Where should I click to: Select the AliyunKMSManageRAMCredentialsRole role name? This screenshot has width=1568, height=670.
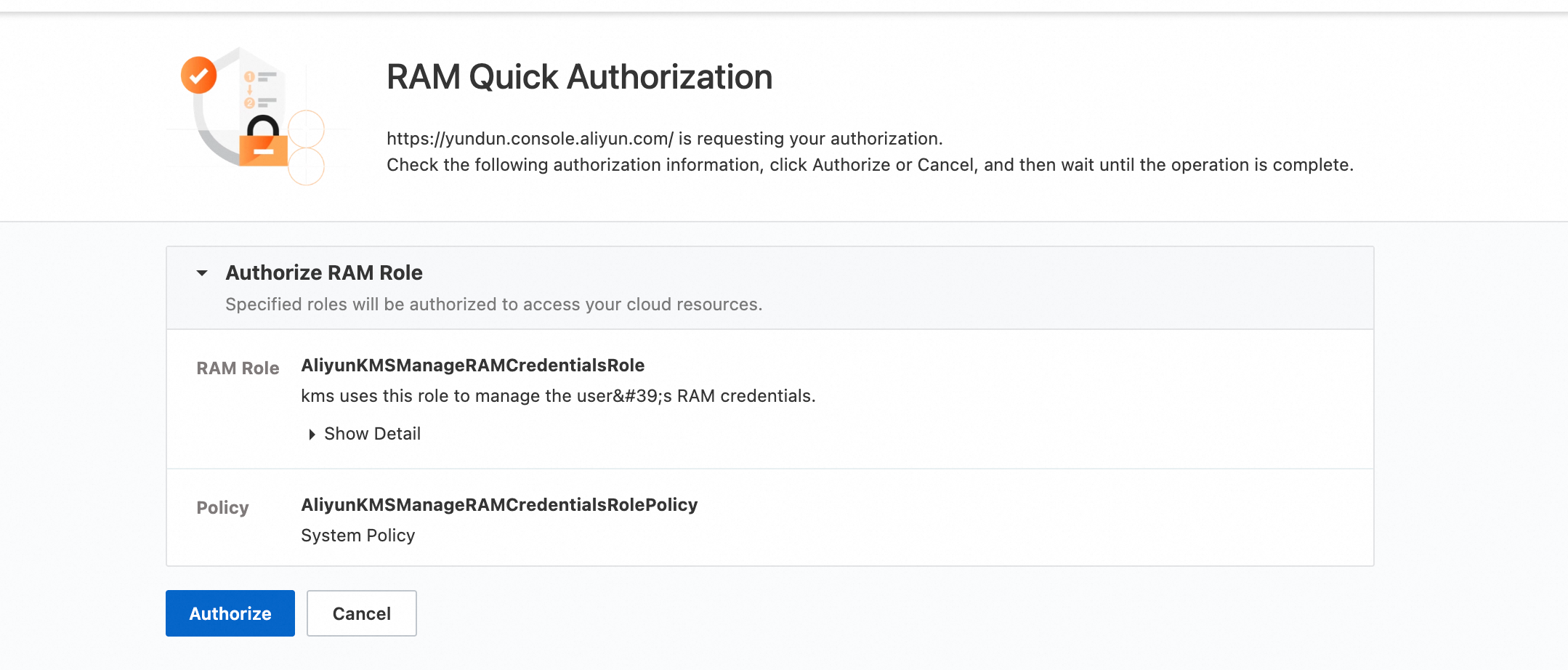click(x=473, y=365)
